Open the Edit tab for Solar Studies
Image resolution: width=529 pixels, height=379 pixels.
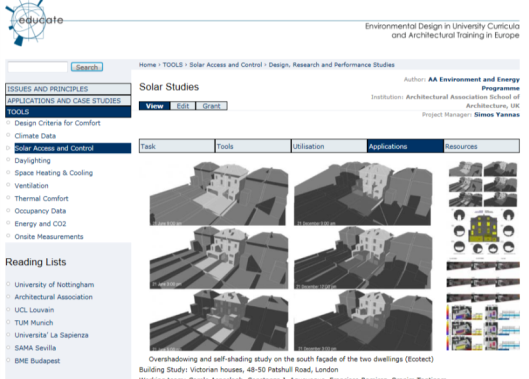183,106
